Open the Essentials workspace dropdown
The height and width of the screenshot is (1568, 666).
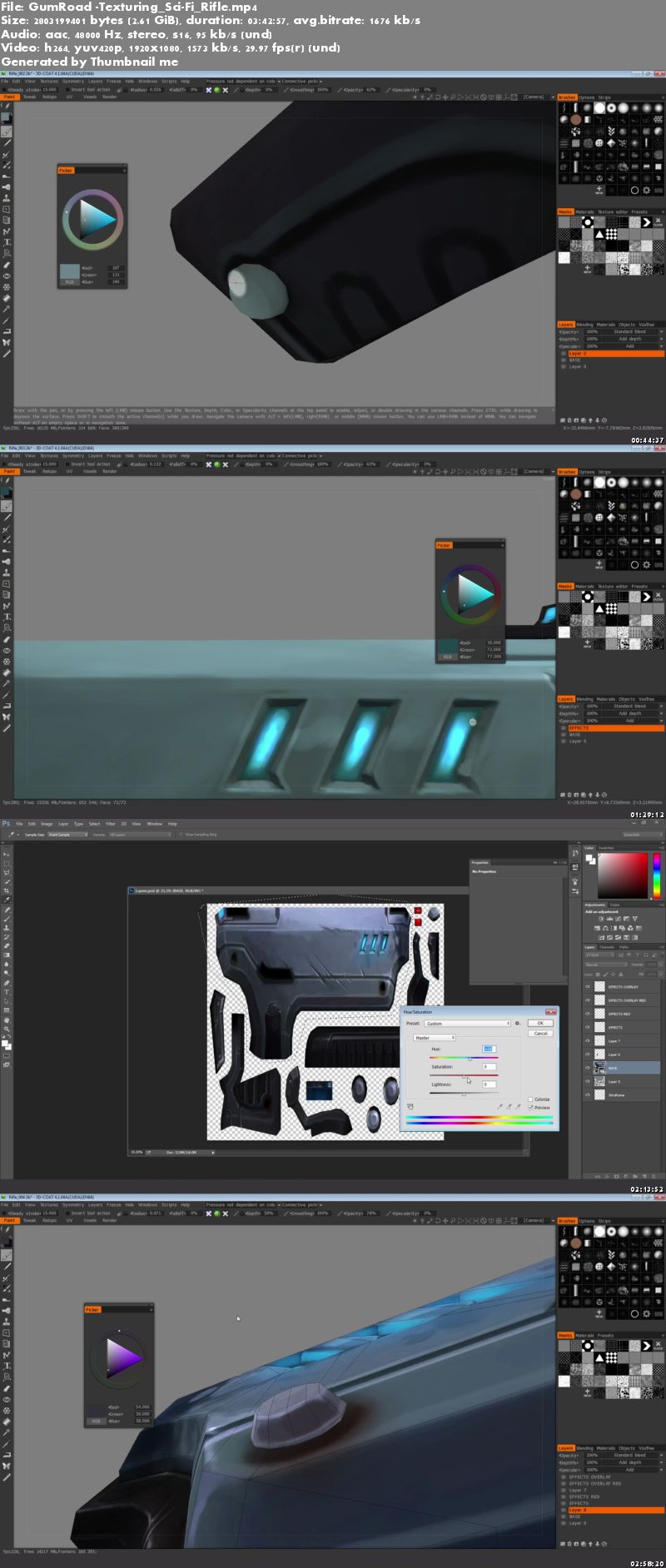[644, 834]
